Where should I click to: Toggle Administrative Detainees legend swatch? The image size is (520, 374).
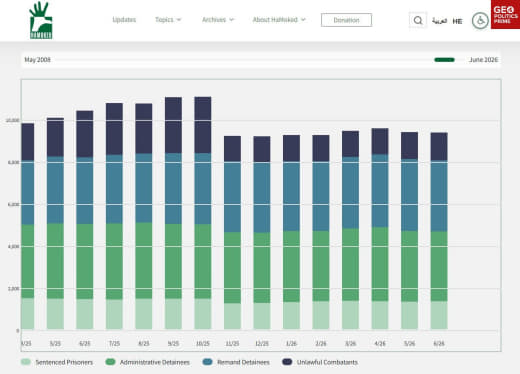(x=110, y=362)
